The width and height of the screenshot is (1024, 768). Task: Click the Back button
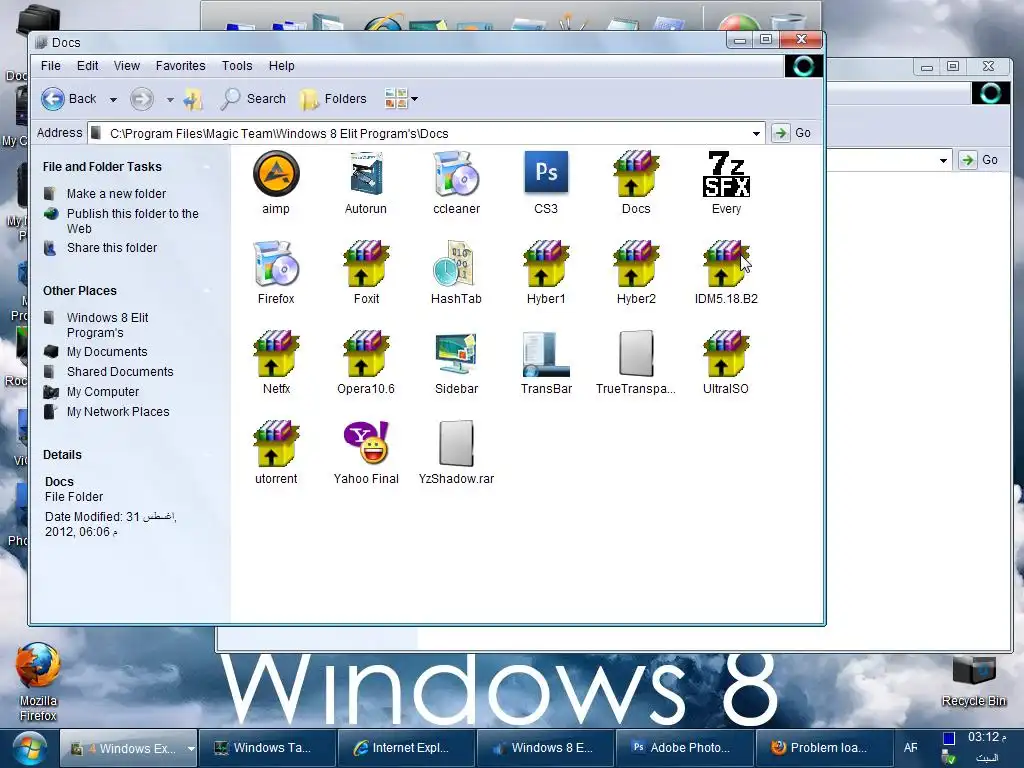point(69,99)
